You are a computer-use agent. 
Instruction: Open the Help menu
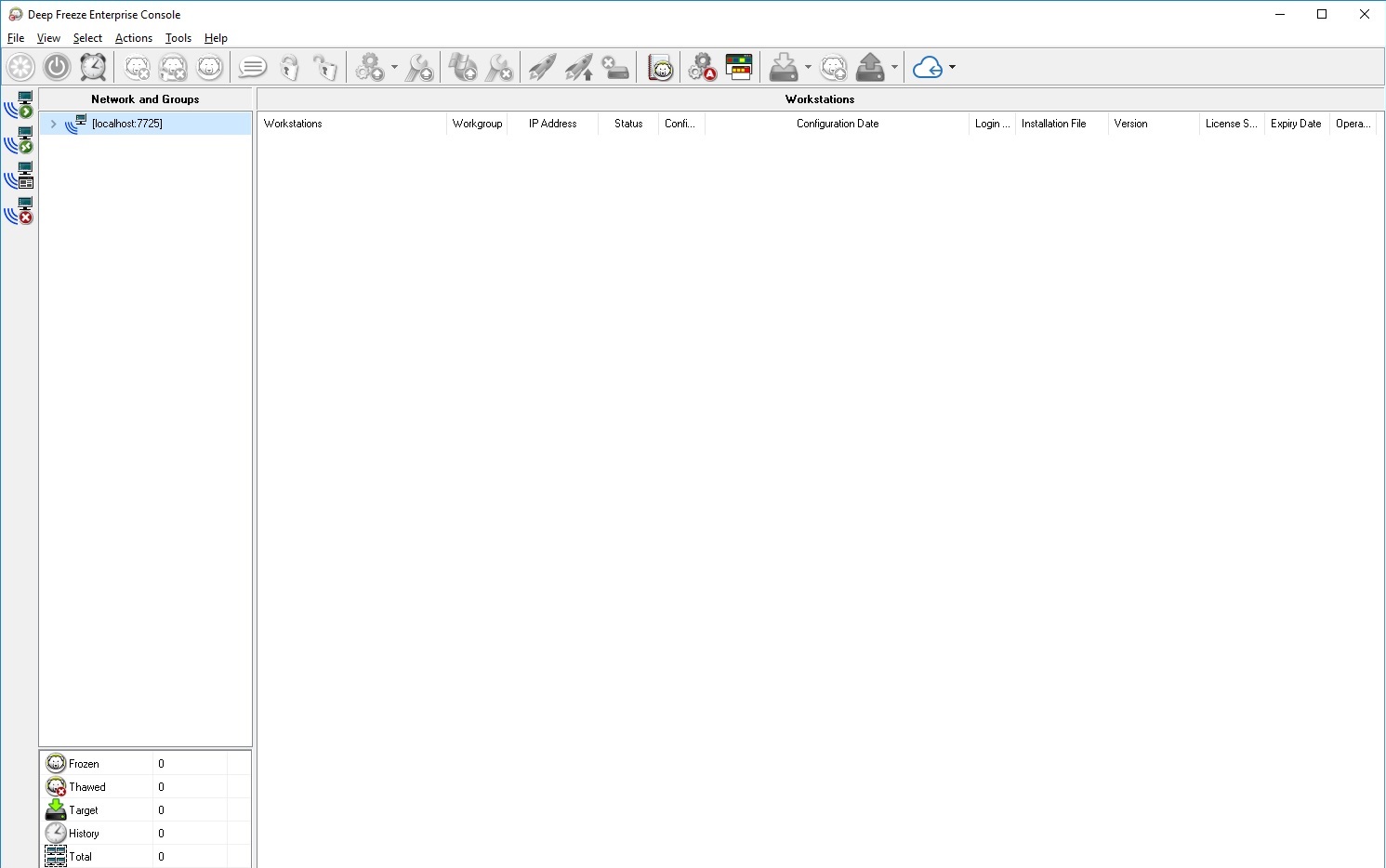pyautogui.click(x=216, y=38)
